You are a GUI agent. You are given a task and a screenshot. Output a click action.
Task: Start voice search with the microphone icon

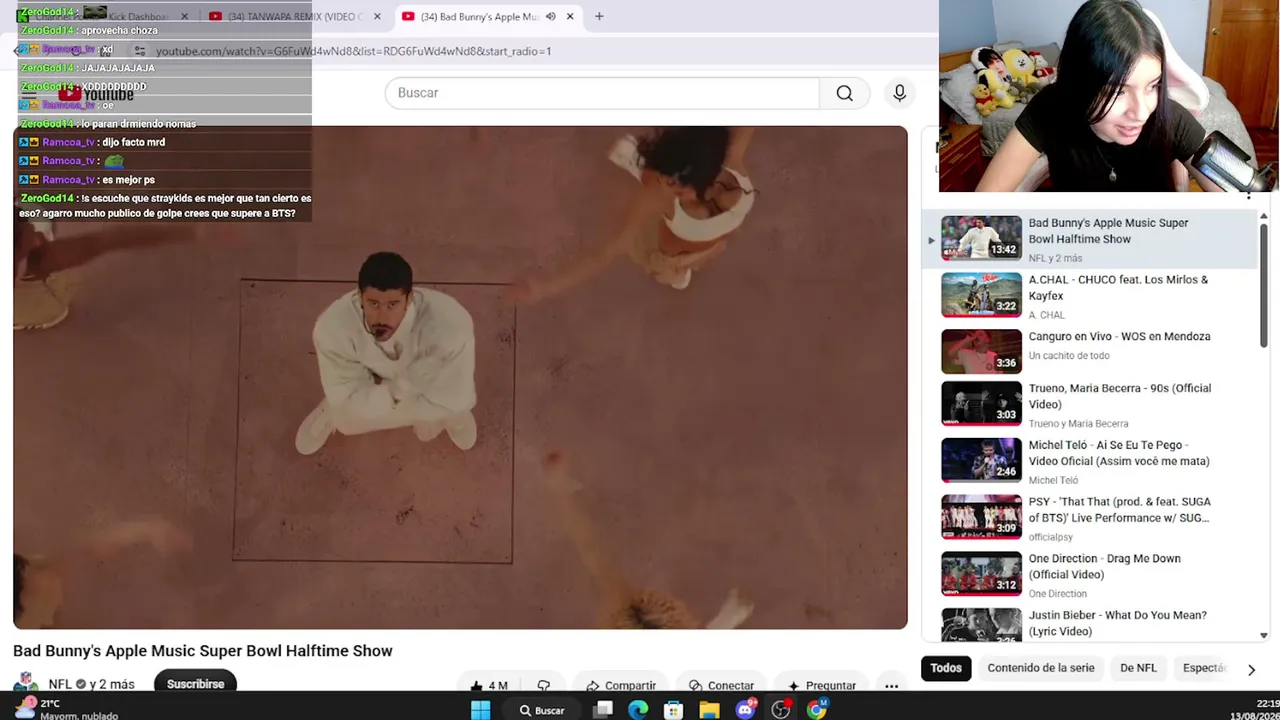pyautogui.click(x=899, y=93)
